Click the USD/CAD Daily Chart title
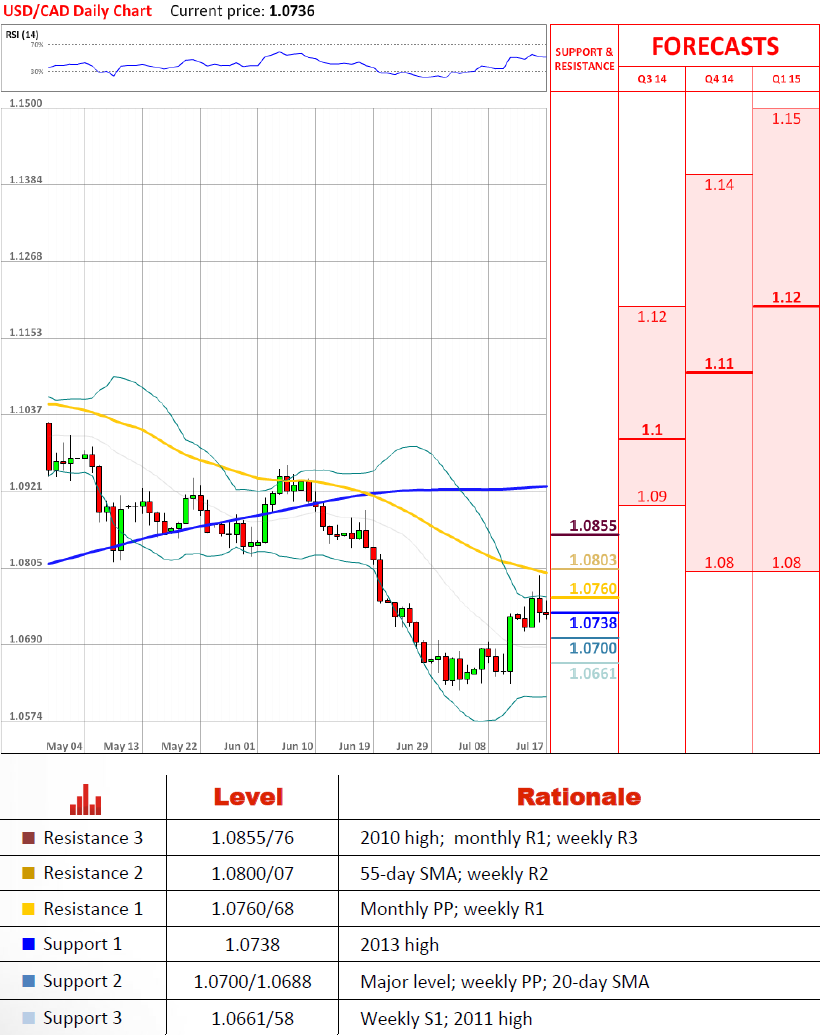The height and width of the screenshot is (1035, 820). 78,11
